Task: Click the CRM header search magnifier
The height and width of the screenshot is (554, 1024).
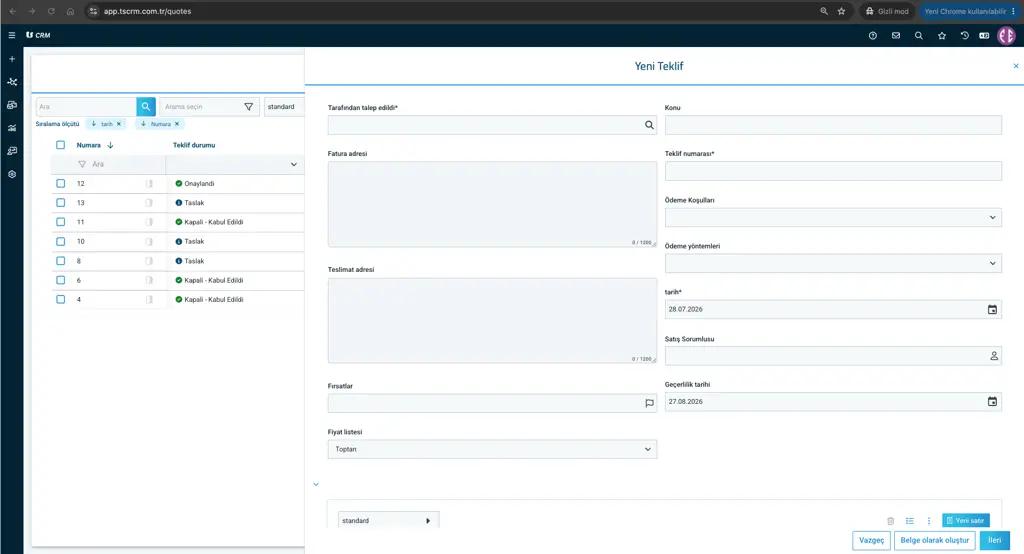Action: (919, 36)
